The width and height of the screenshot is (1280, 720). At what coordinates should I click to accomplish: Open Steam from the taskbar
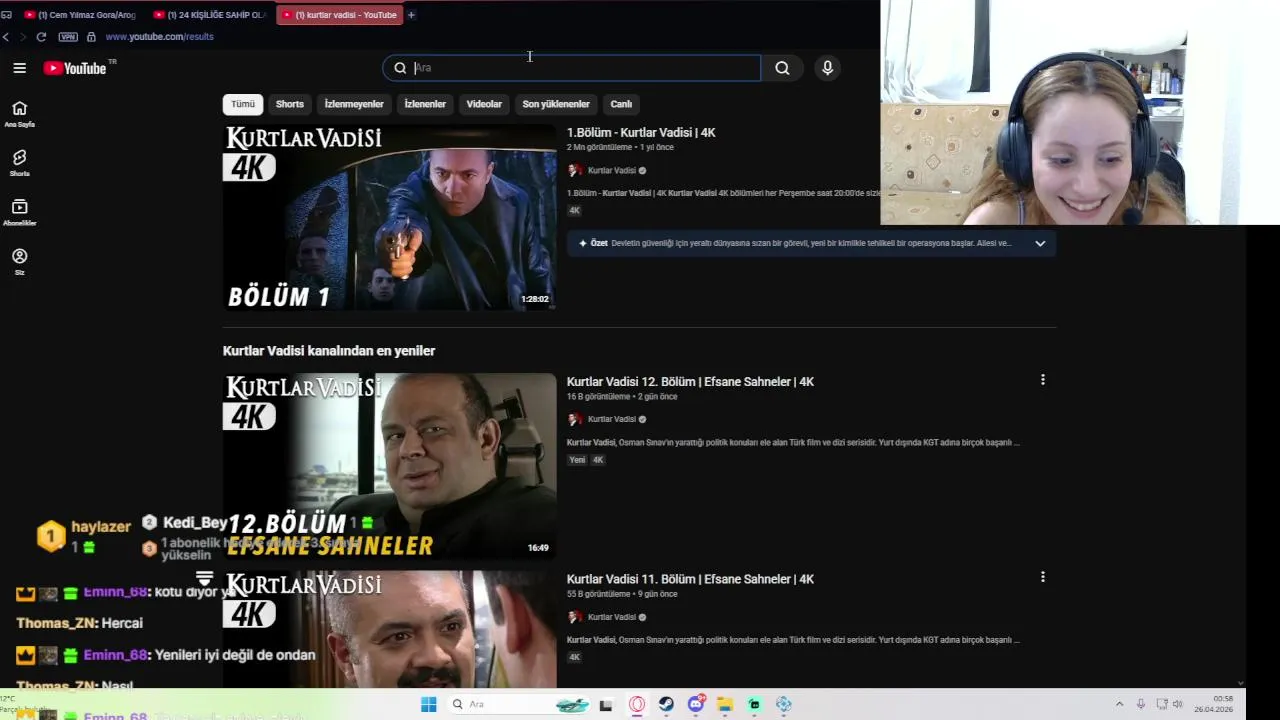666,705
